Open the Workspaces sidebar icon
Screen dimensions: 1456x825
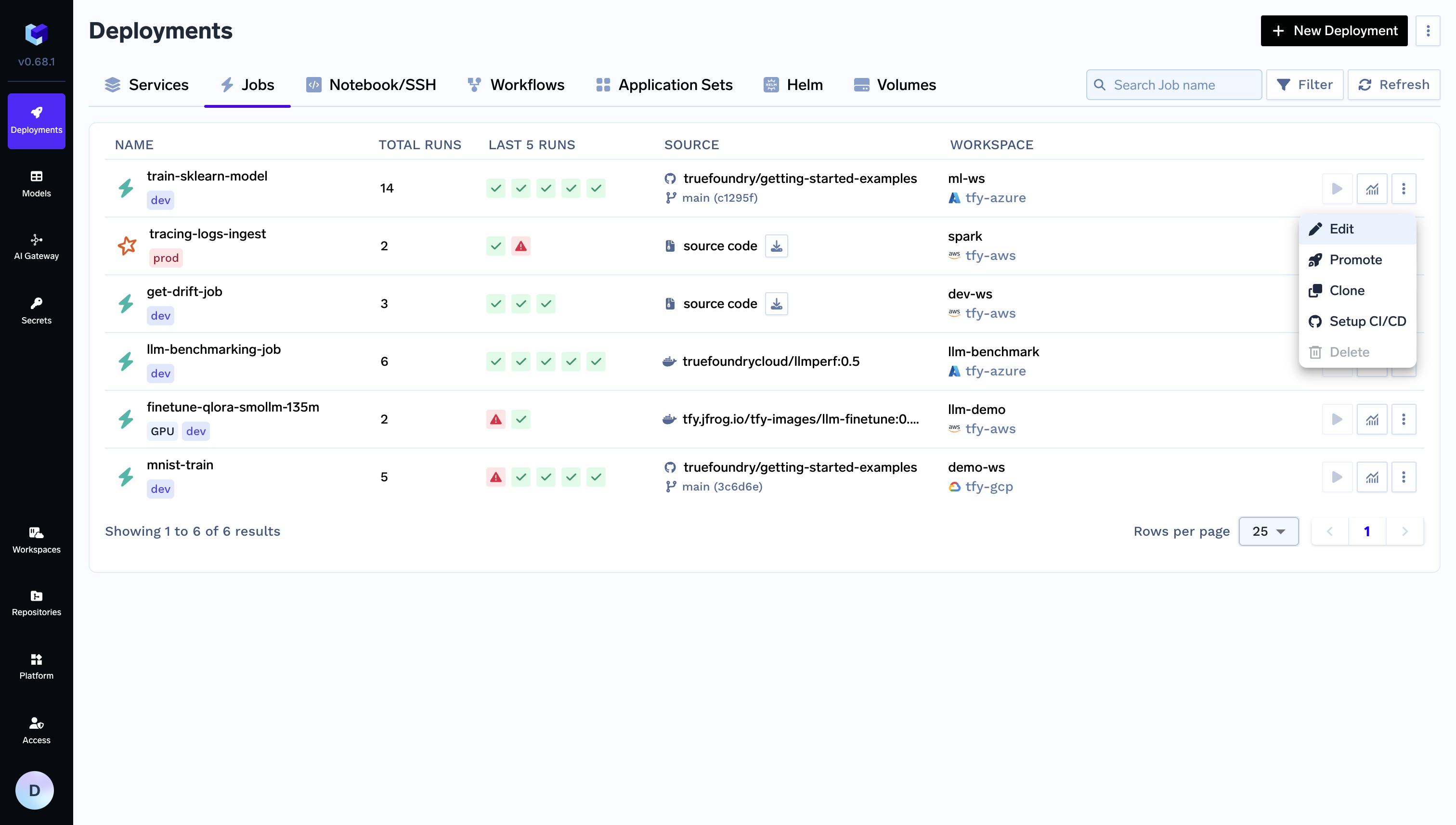point(36,540)
